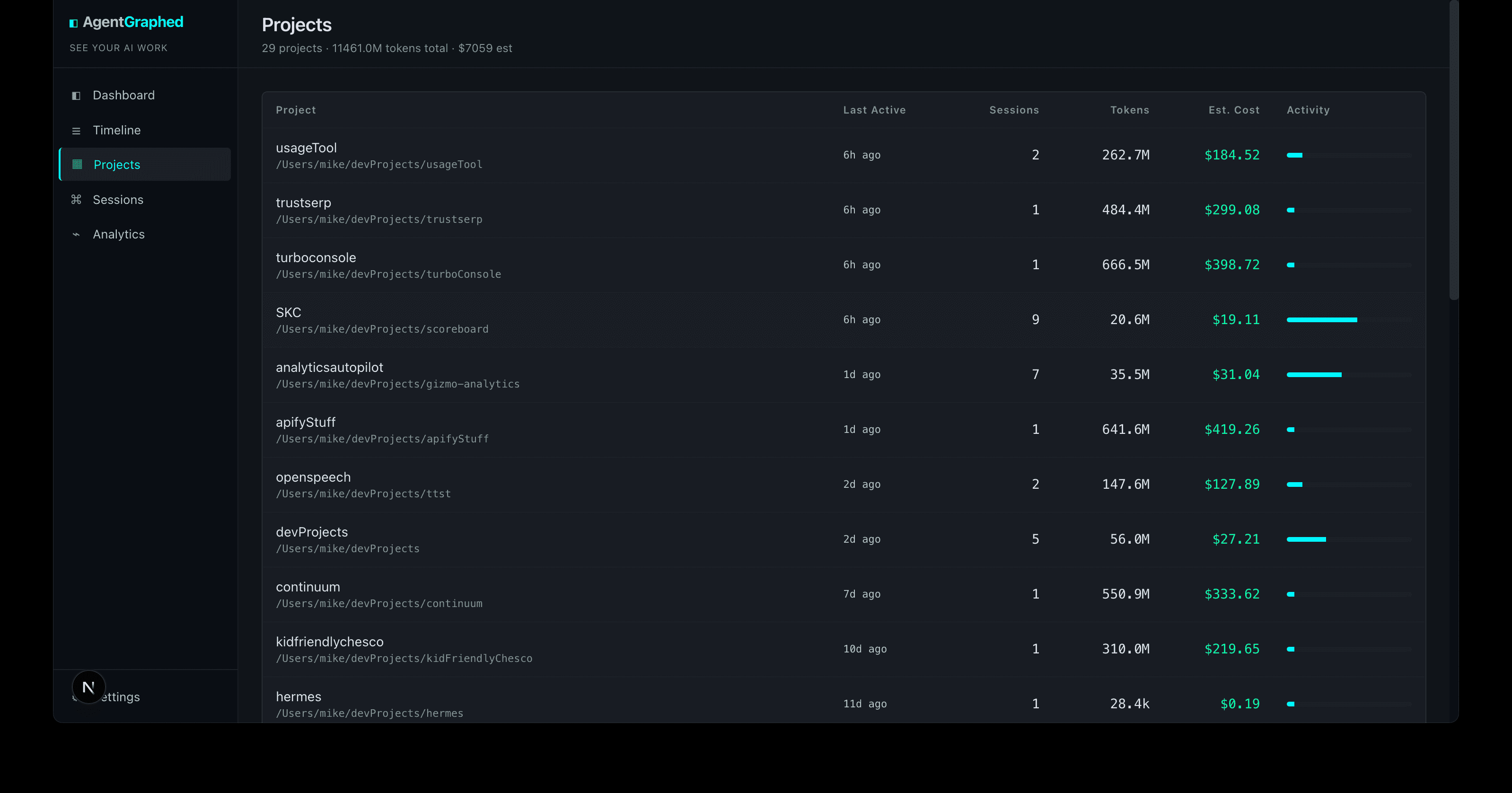Switch to the Analytics page

pos(145,234)
